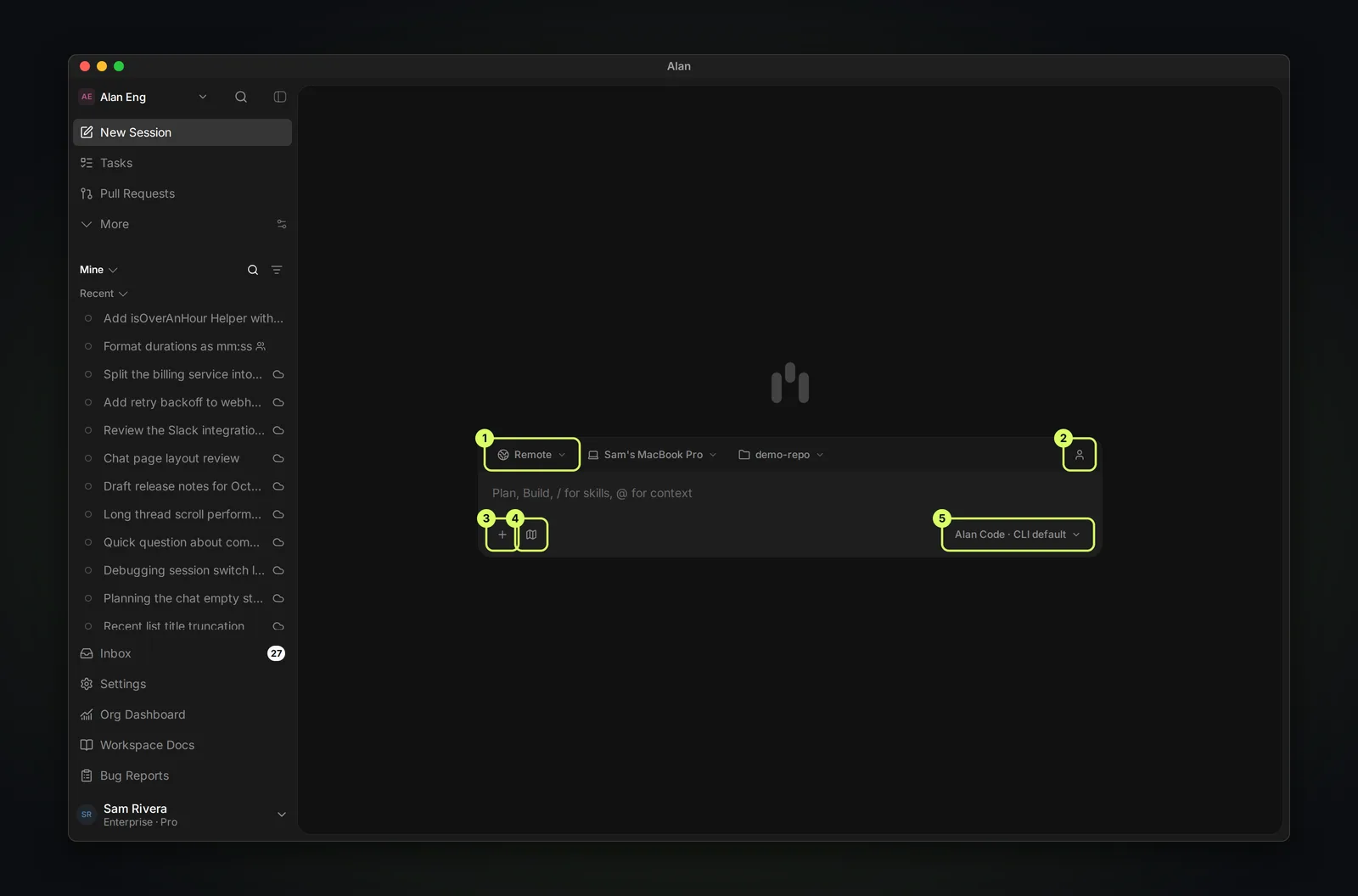This screenshot has height=896, width=1358.
Task: Open the Remote environment dropdown
Action: coord(532,455)
